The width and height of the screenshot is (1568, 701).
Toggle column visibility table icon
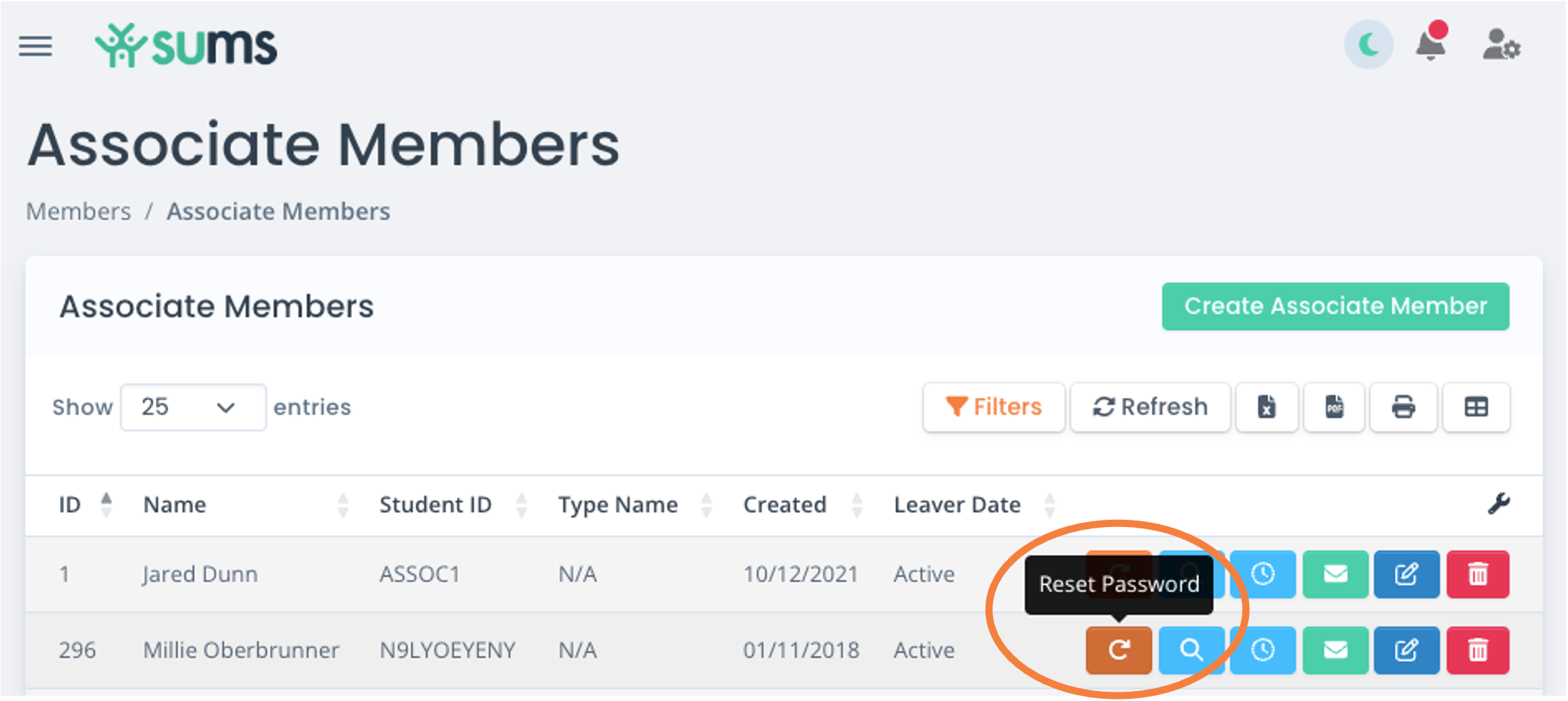(x=1476, y=407)
